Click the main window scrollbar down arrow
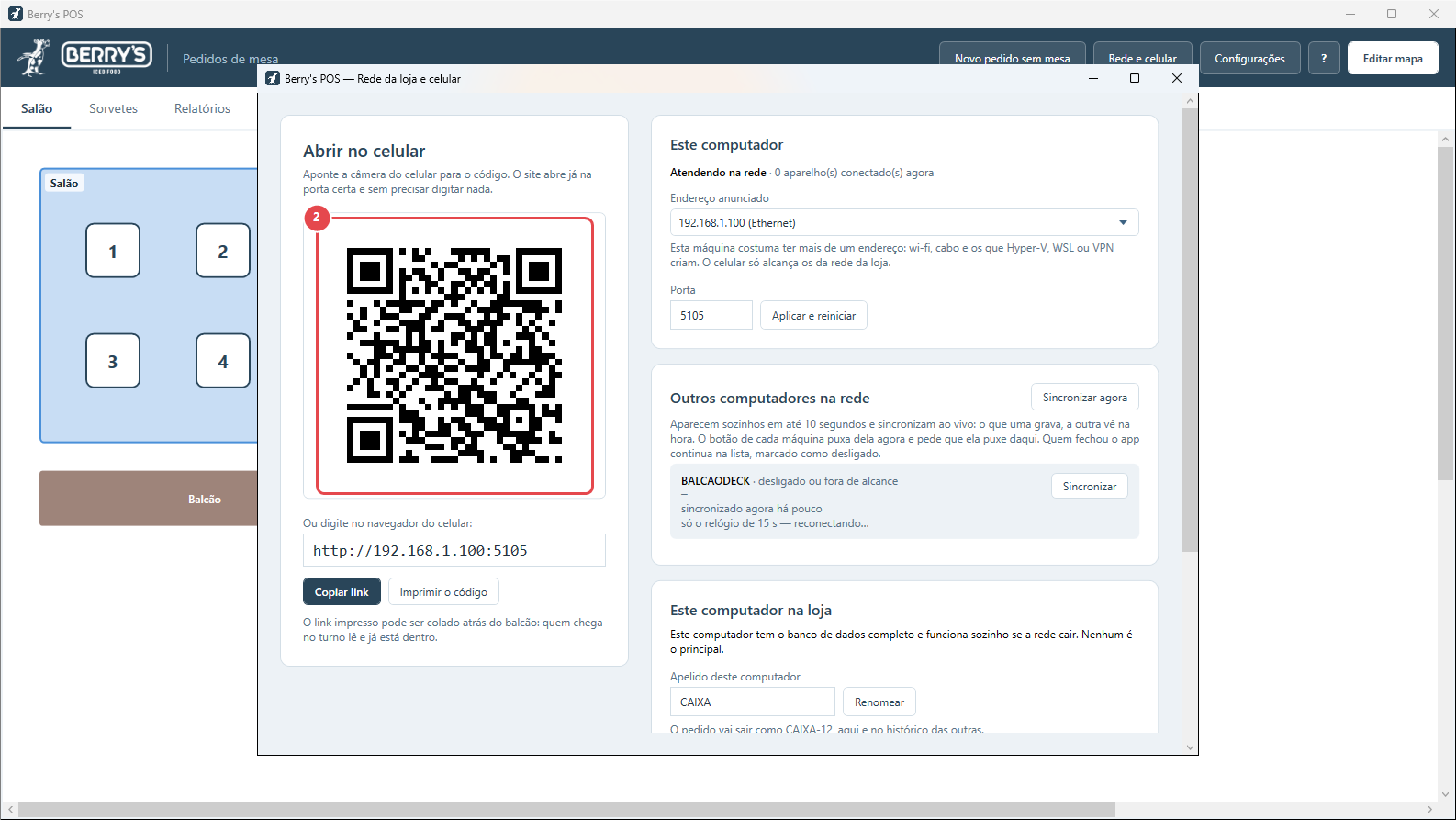 point(1445,794)
